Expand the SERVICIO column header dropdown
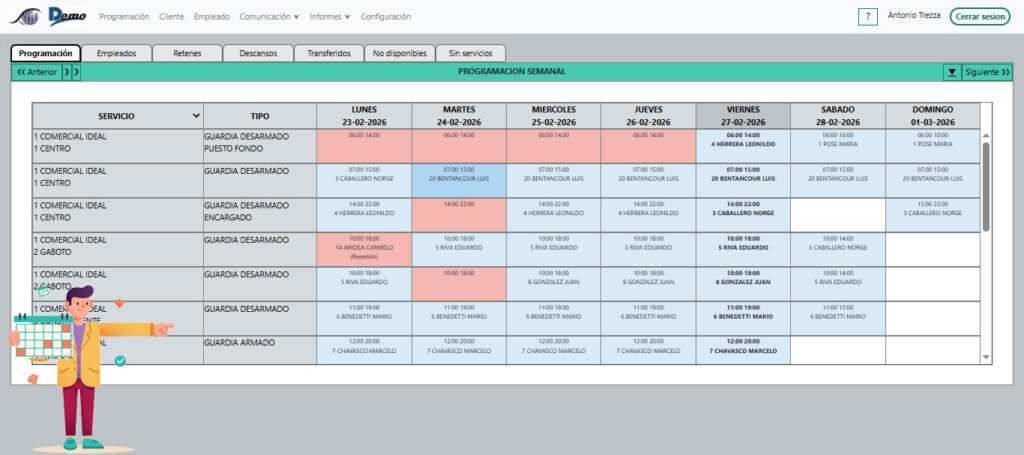1024x455 pixels. [x=195, y=116]
